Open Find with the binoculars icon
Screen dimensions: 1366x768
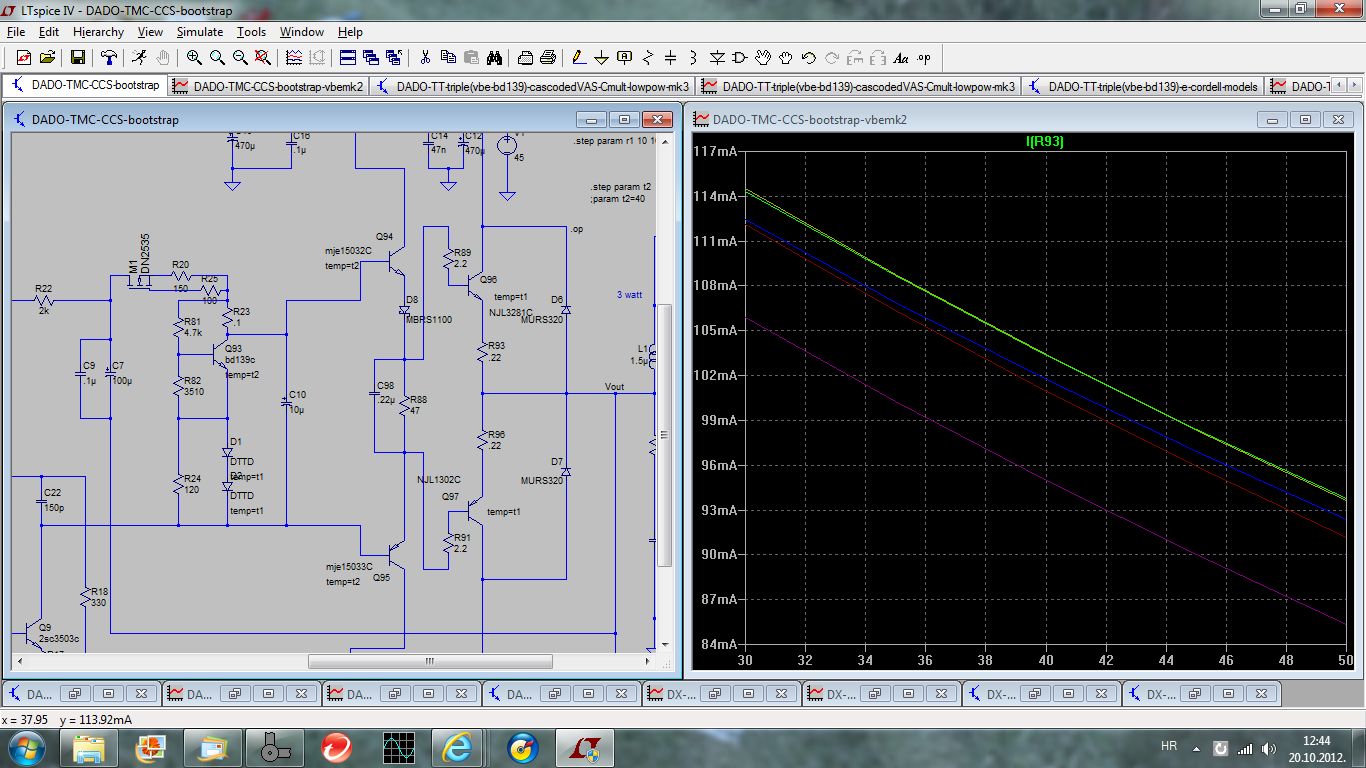(x=494, y=58)
